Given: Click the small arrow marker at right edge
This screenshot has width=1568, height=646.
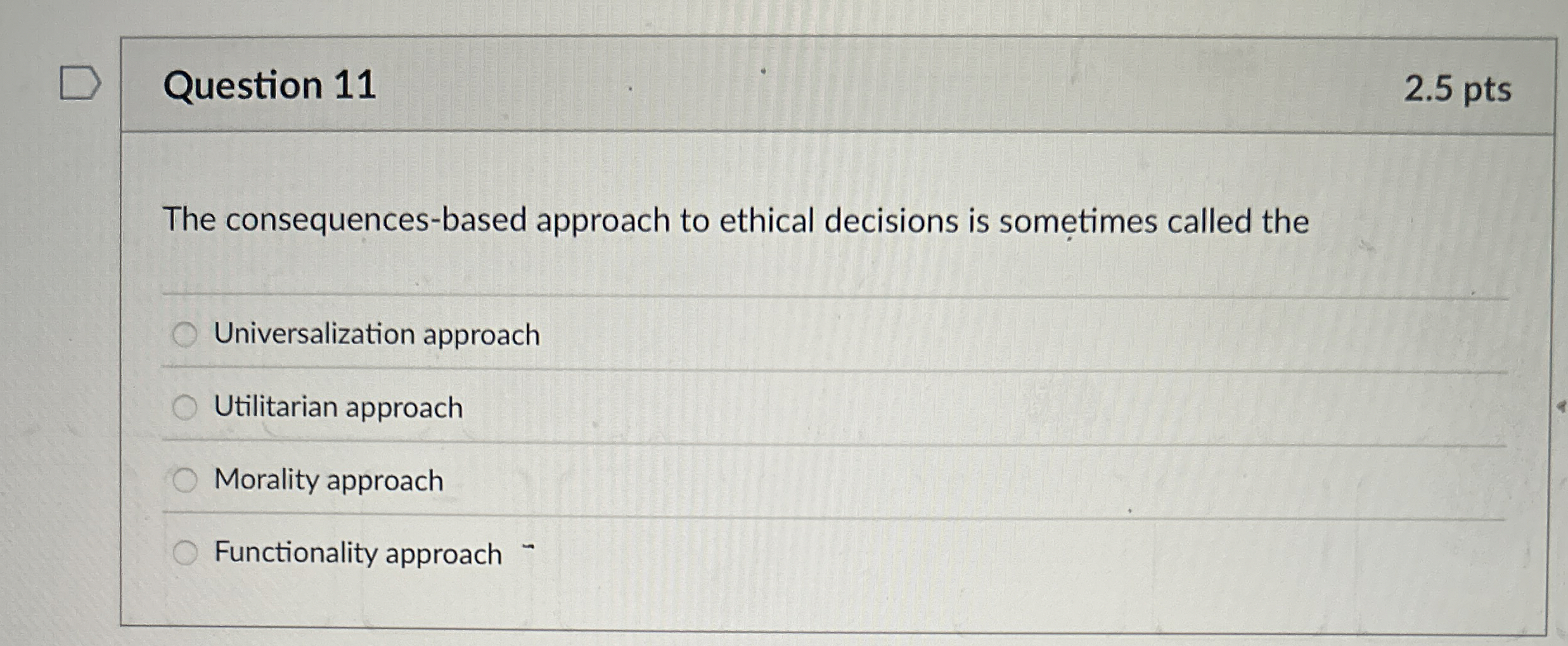Looking at the screenshot, I should [x=1562, y=404].
